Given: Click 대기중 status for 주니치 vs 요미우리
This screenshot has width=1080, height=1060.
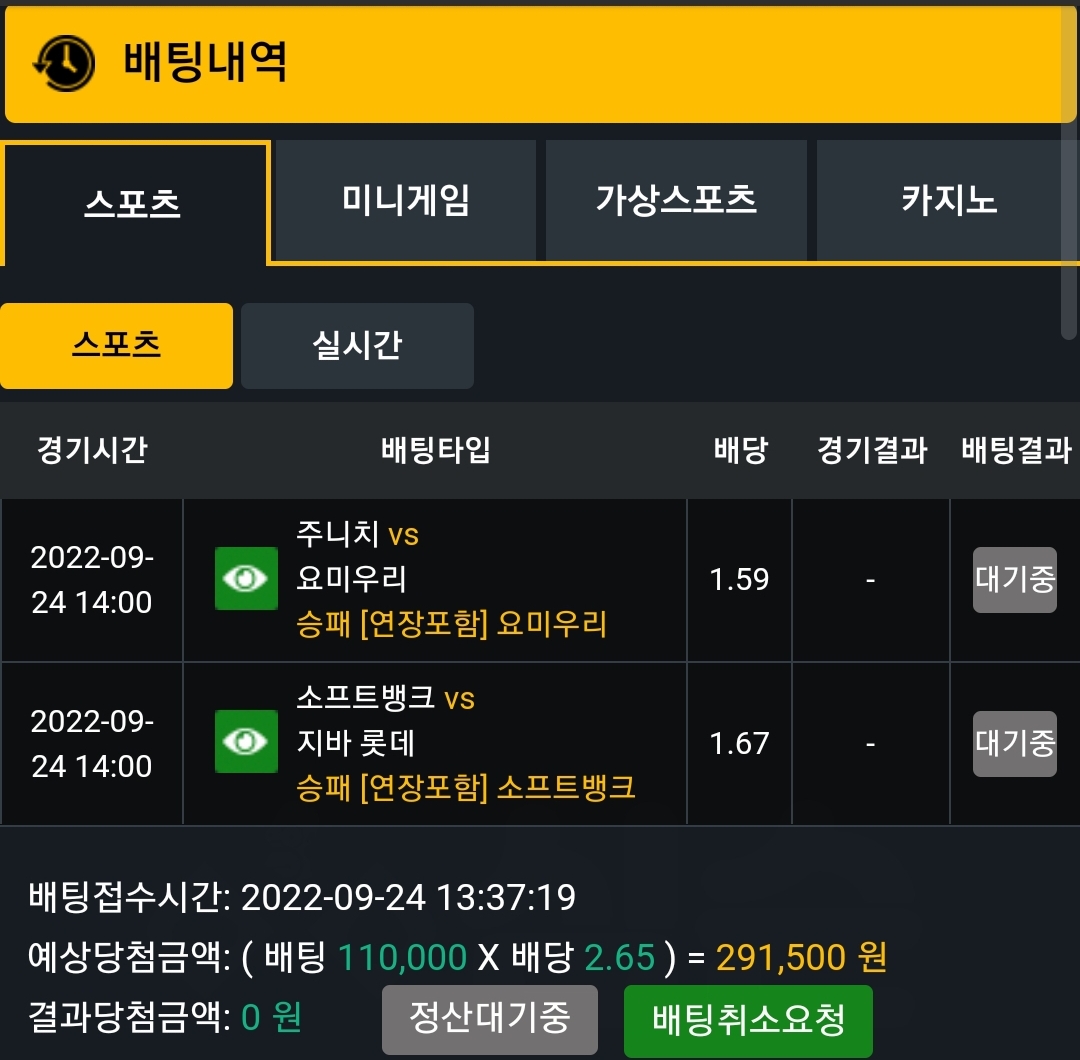Looking at the screenshot, I should point(1015,580).
